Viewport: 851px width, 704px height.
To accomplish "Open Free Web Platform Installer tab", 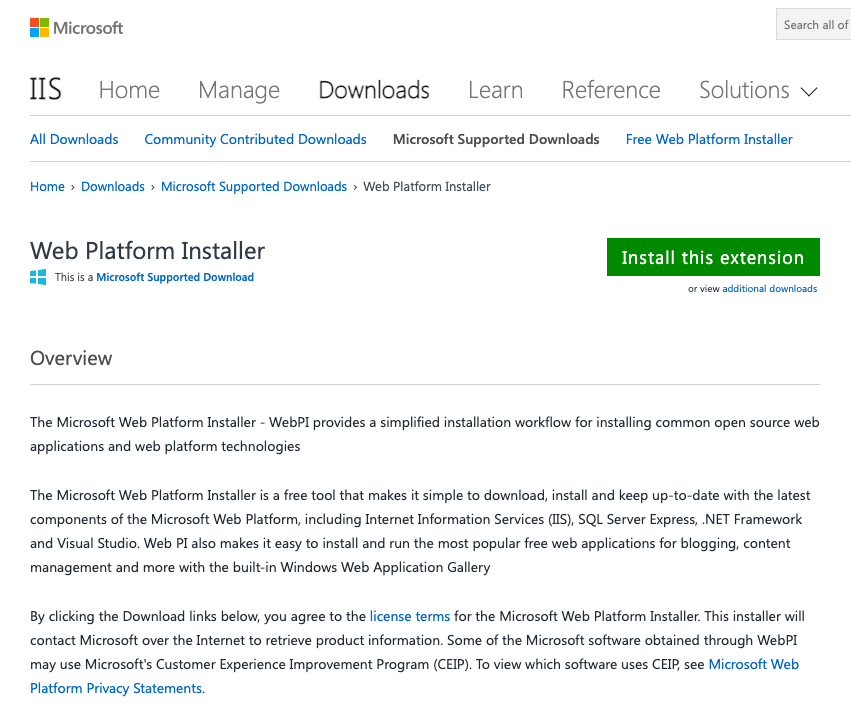I will point(709,139).
